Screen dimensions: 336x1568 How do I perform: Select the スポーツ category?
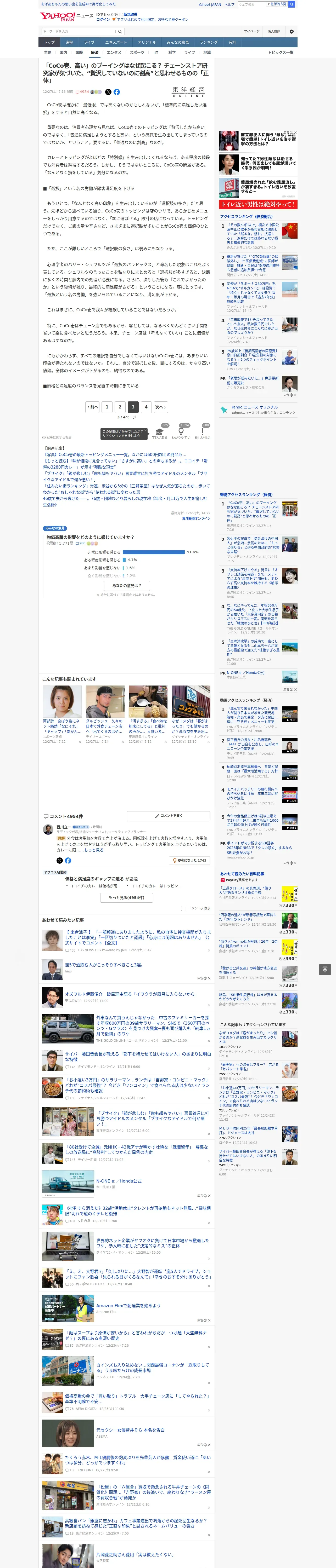coord(137,52)
